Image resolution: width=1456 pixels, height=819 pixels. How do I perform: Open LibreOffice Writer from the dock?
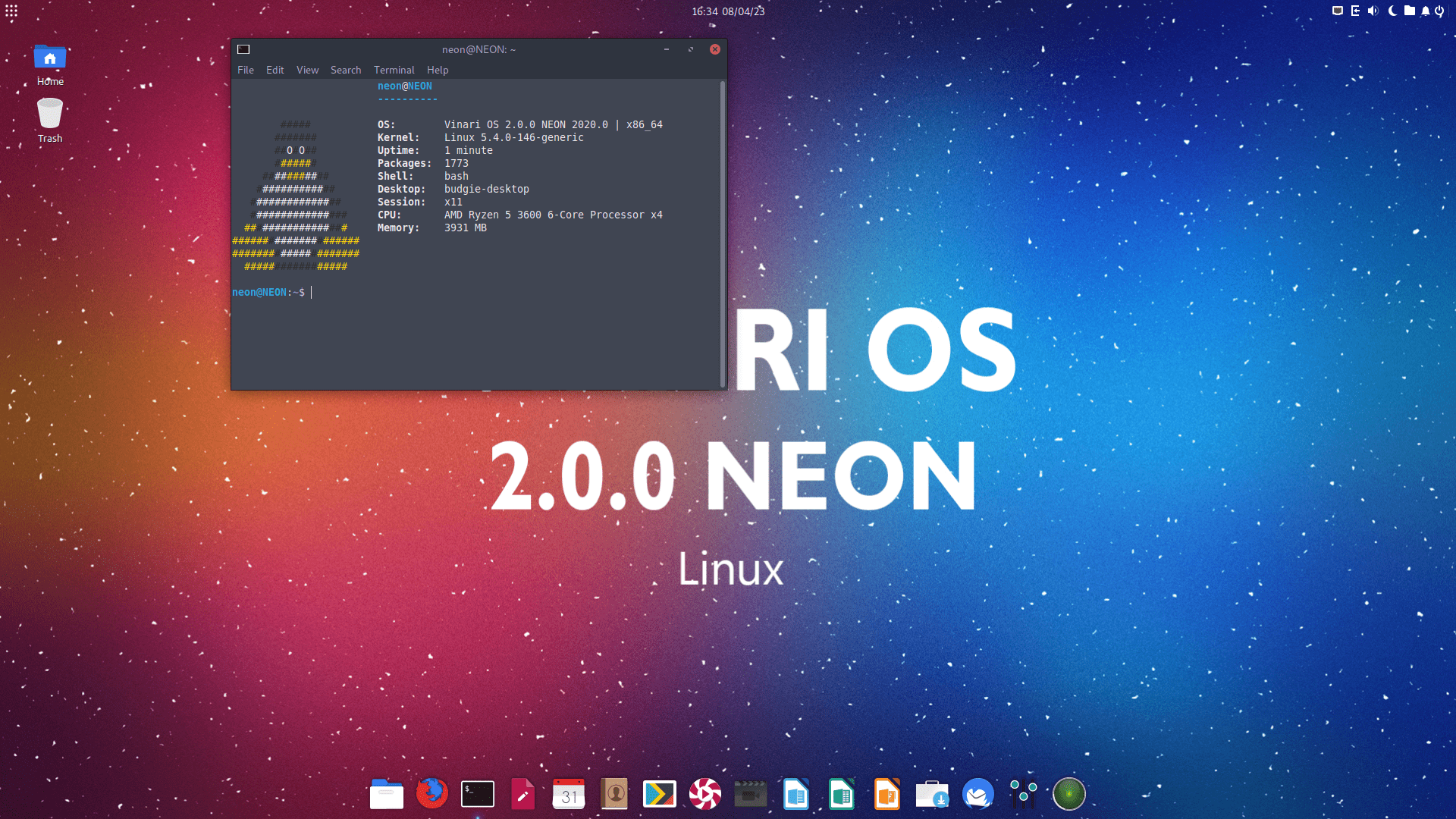[x=796, y=794]
